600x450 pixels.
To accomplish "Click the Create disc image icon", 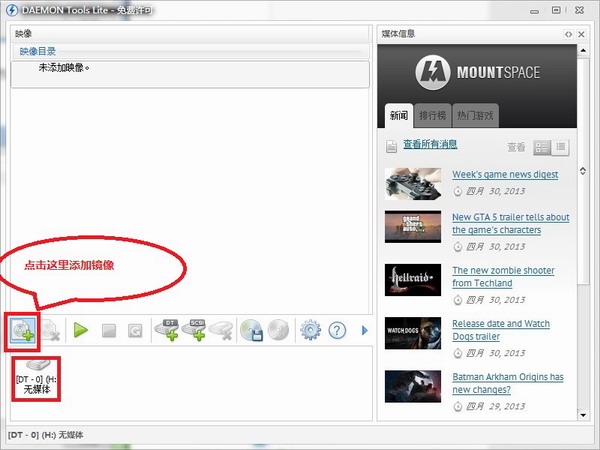I will pos(251,330).
